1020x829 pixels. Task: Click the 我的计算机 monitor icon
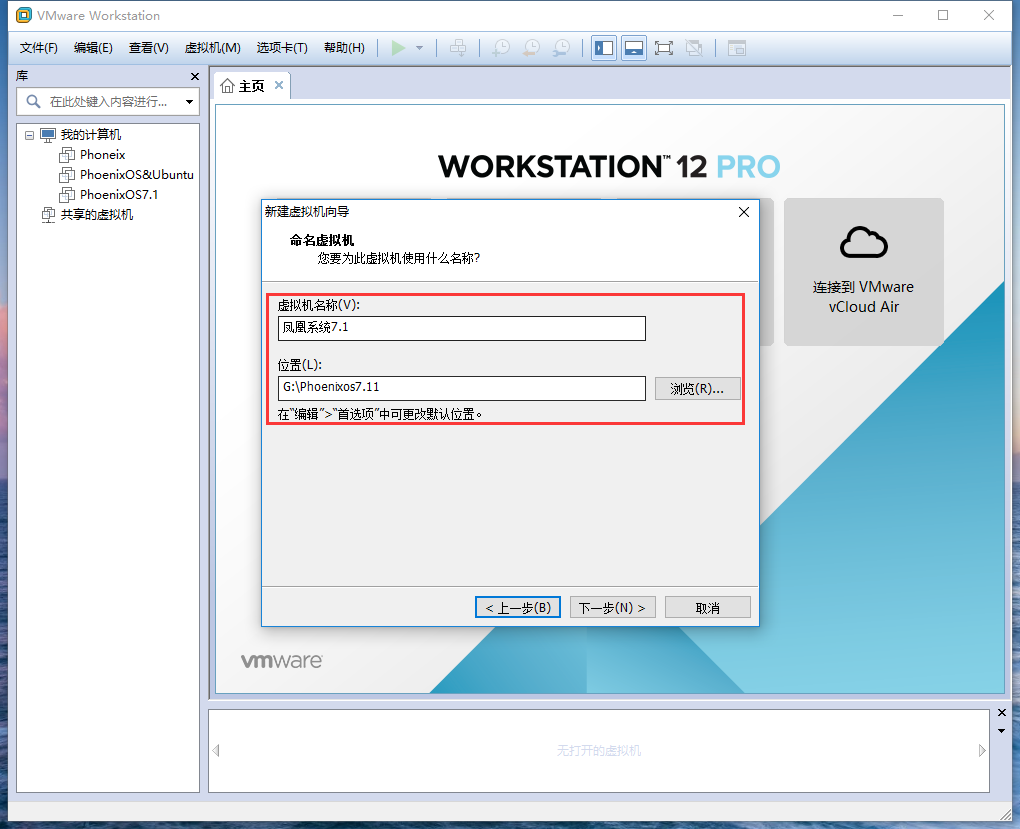48,135
